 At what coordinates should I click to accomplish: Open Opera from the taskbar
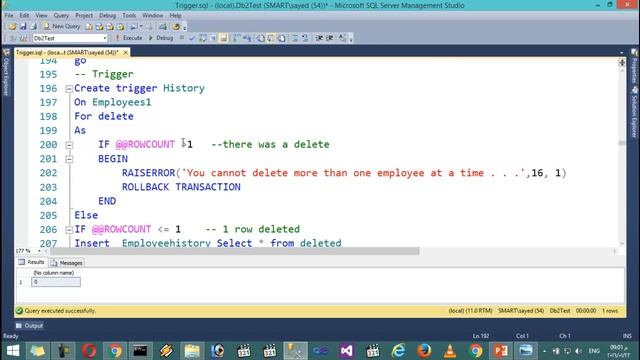(89, 351)
